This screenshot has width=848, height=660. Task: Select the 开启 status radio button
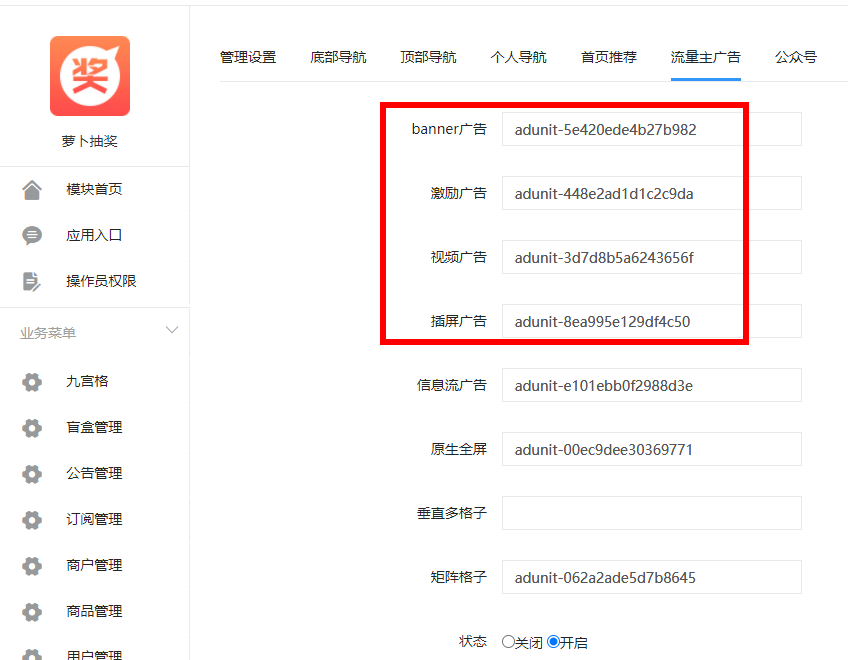(x=553, y=642)
